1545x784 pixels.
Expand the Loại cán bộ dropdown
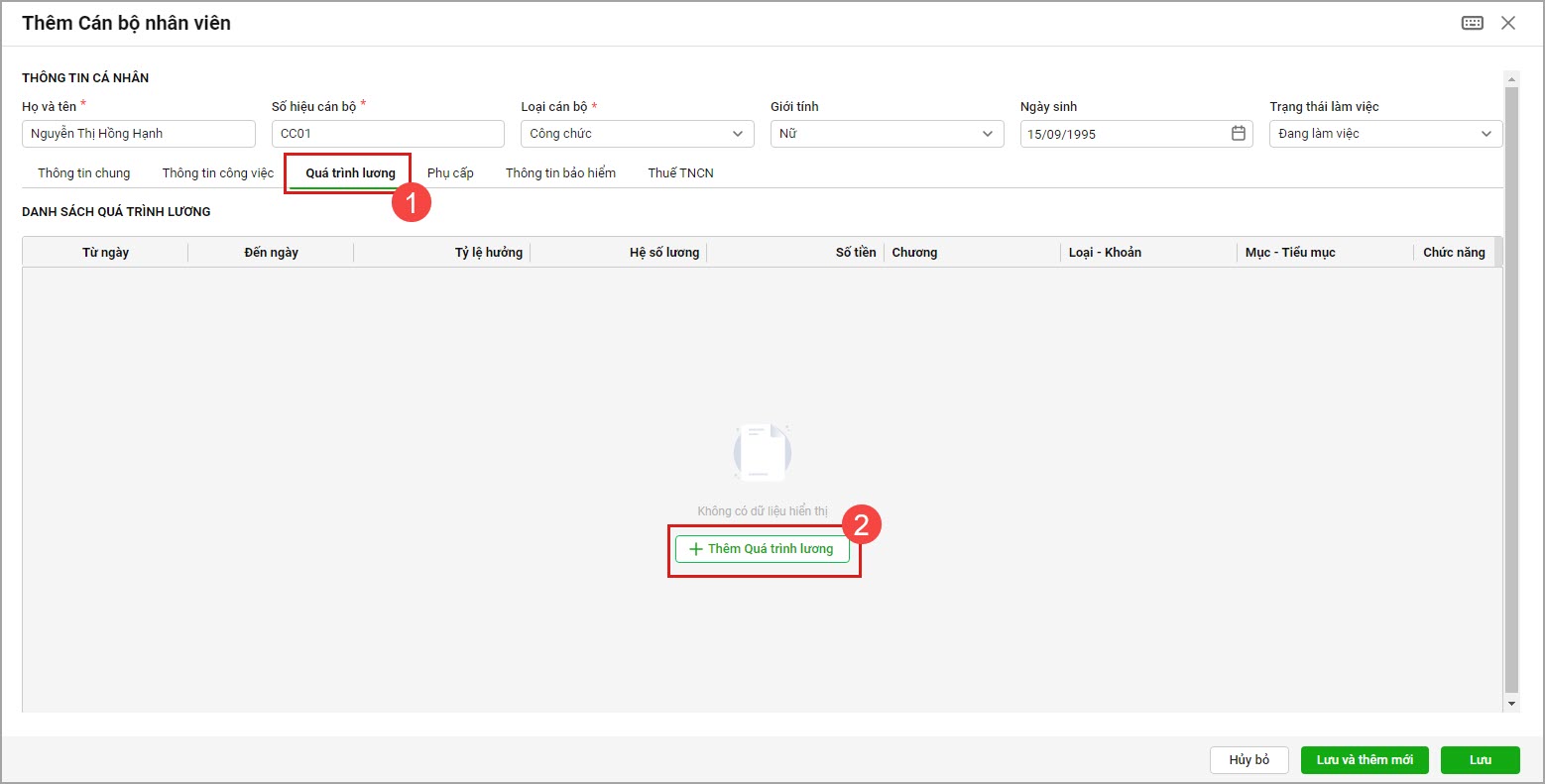737,134
